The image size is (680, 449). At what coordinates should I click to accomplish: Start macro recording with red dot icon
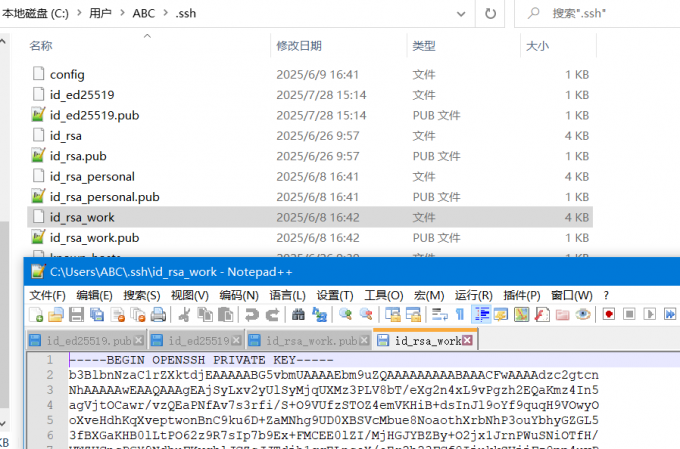tap(609, 314)
